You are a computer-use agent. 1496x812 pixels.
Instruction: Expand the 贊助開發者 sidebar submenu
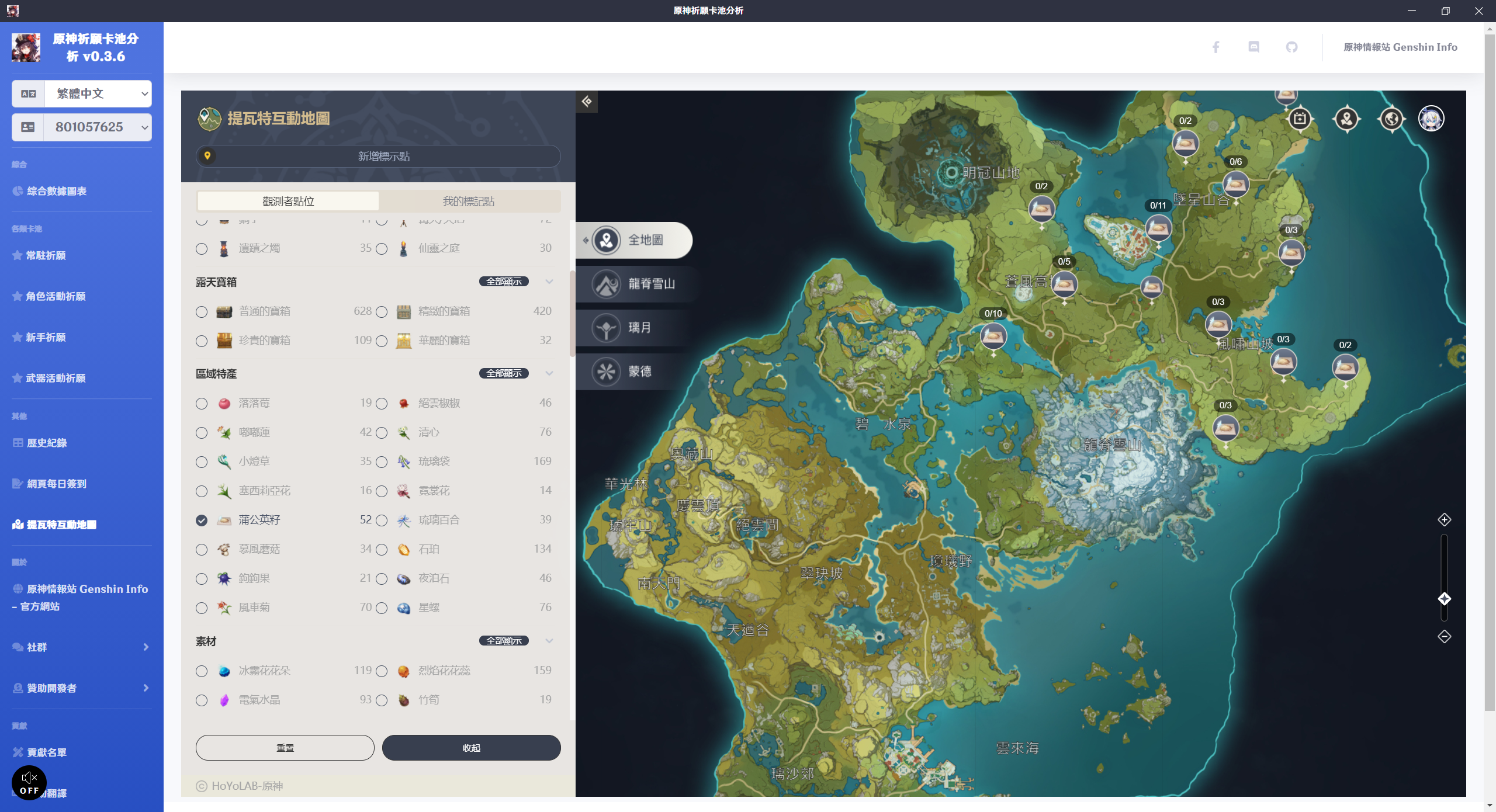click(82, 688)
